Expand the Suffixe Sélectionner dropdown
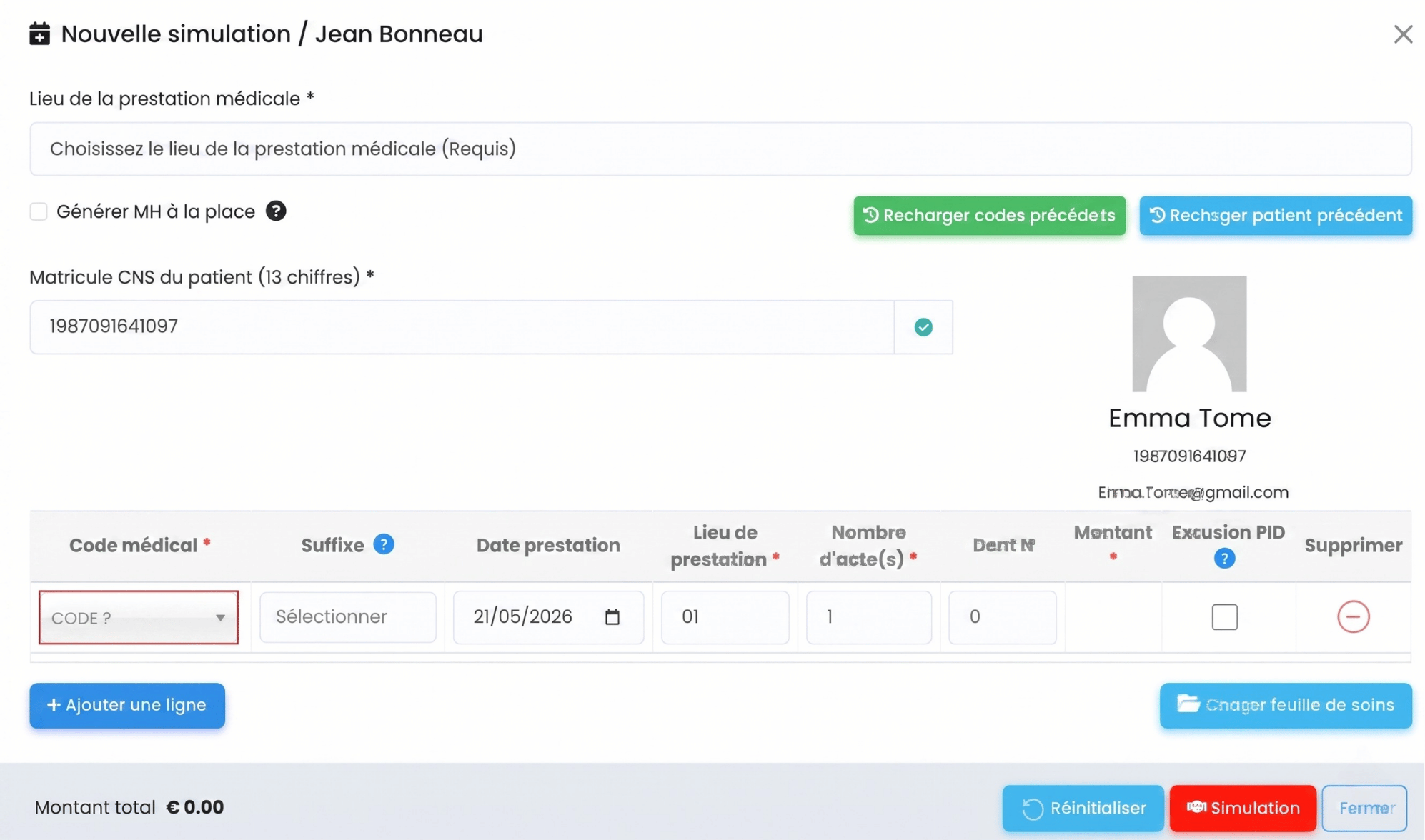Screen dimensions: 1425x840 point(348,616)
